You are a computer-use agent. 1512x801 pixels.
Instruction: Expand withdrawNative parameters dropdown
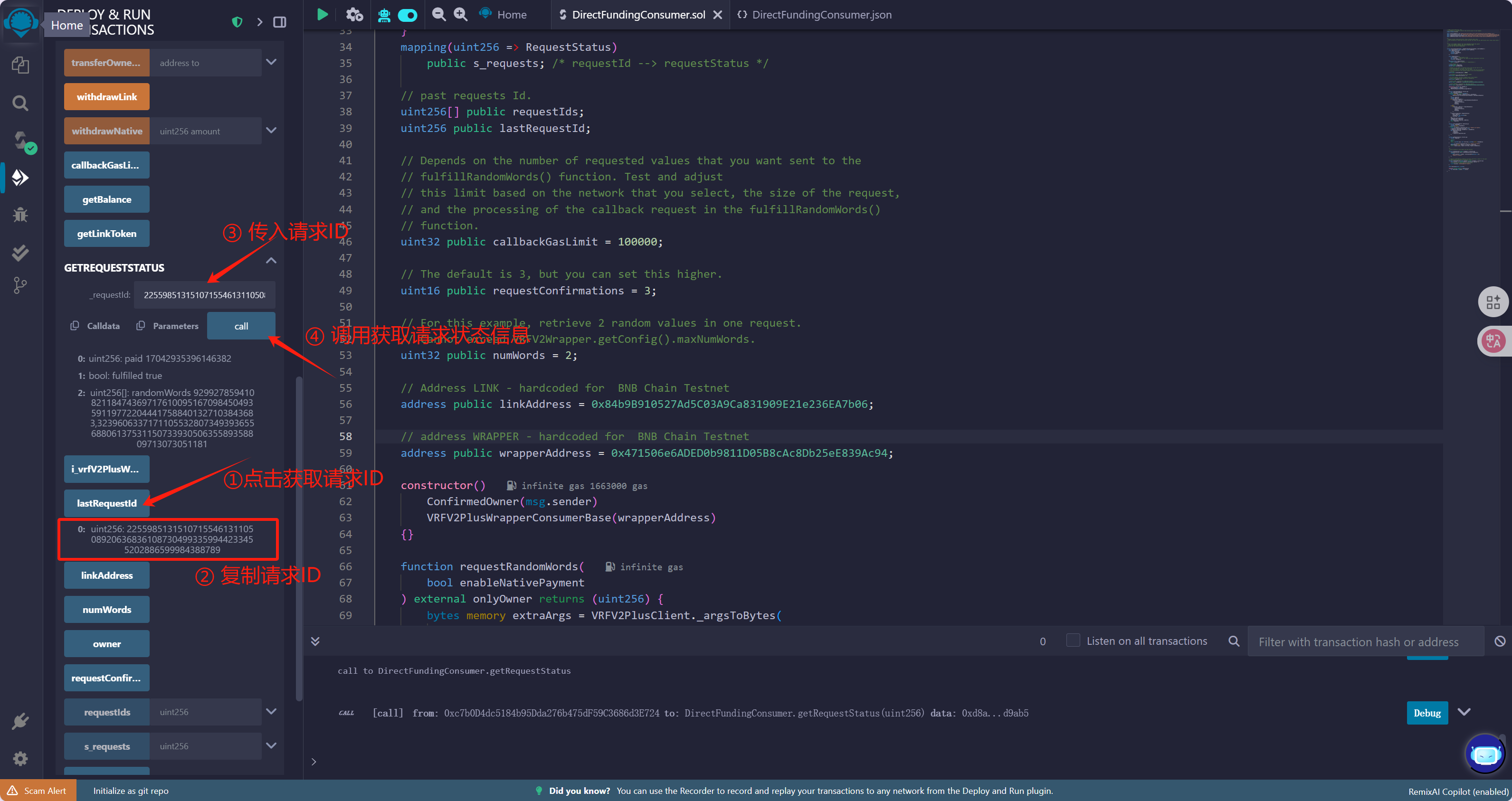coord(271,130)
